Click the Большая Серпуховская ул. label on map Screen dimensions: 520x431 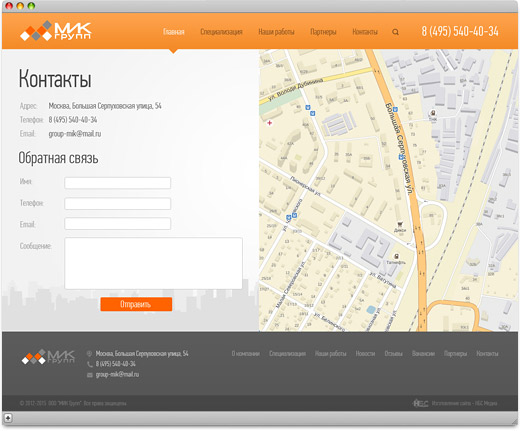398,148
